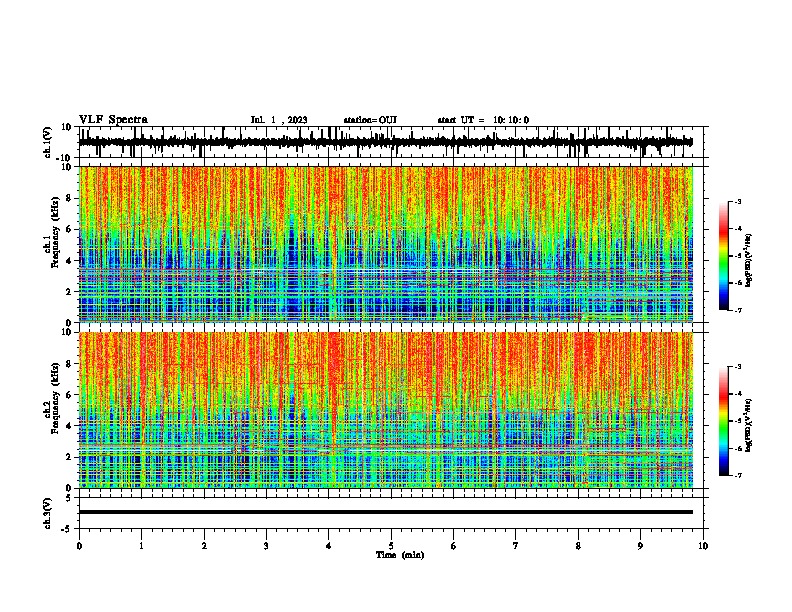The height and width of the screenshot is (612, 792).
Task: Select the "station=OUJ" header text
Action: (x=370, y=120)
